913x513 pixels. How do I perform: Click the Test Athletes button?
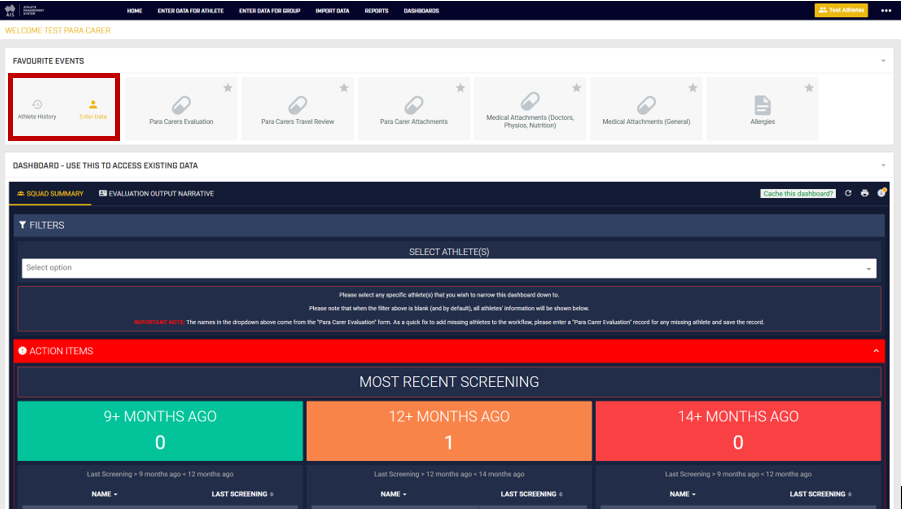pos(841,10)
